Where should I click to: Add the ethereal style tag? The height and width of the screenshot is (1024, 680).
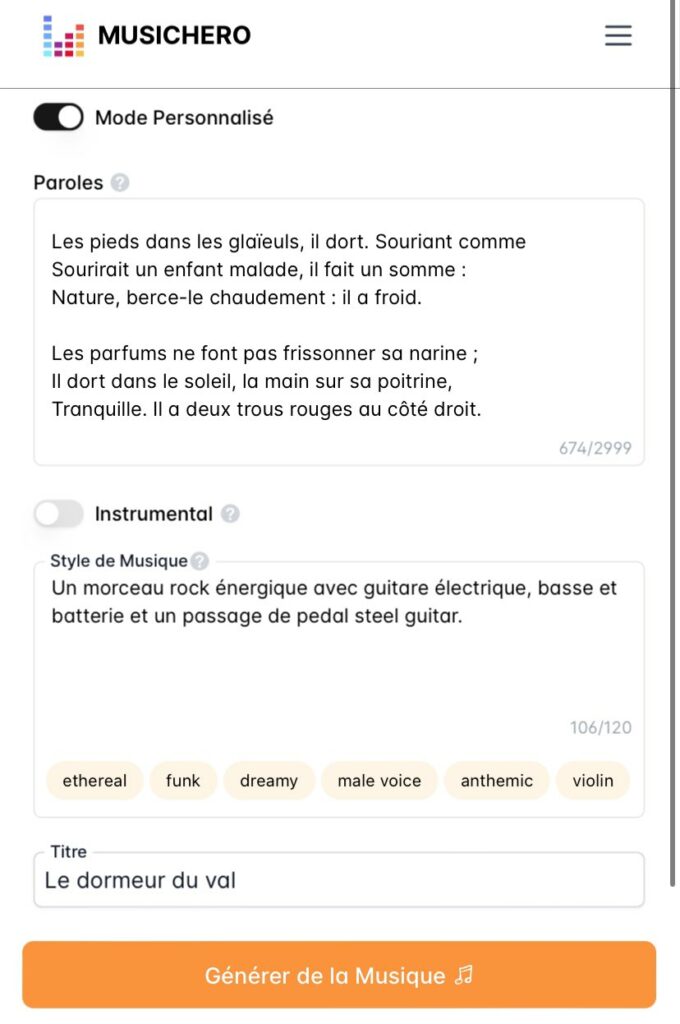(x=95, y=781)
